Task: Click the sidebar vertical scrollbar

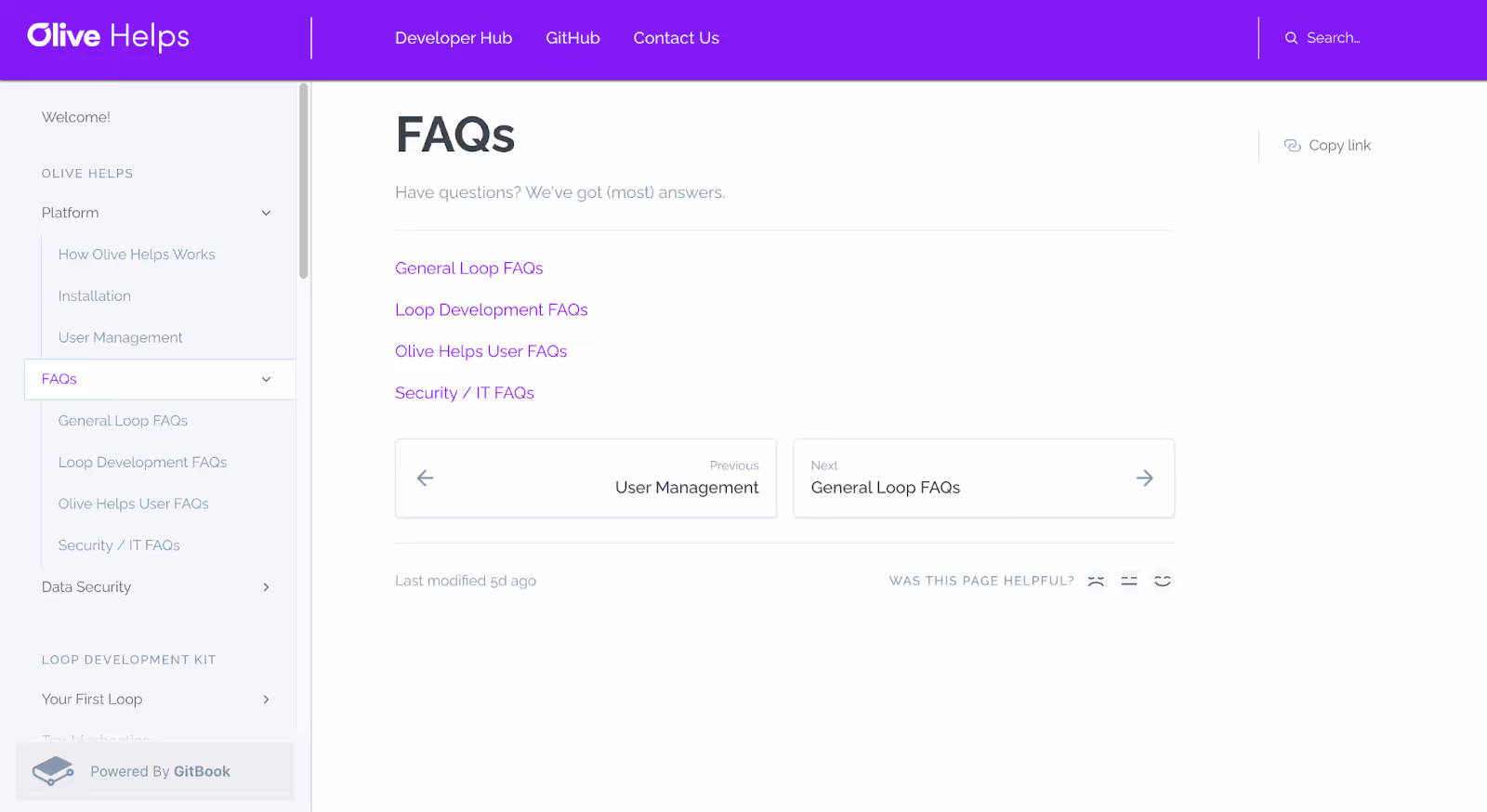Action: pyautogui.click(x=303, y=181)
